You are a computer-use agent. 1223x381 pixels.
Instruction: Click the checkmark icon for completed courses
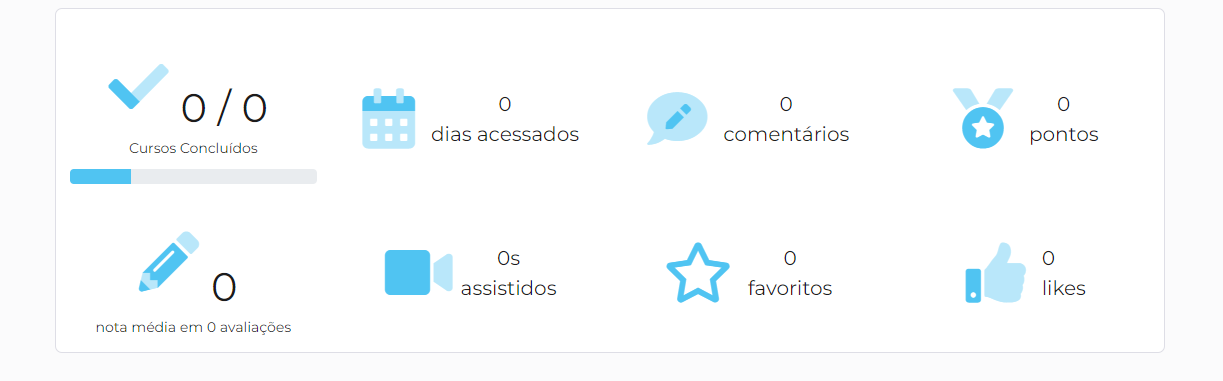(138, 87)
